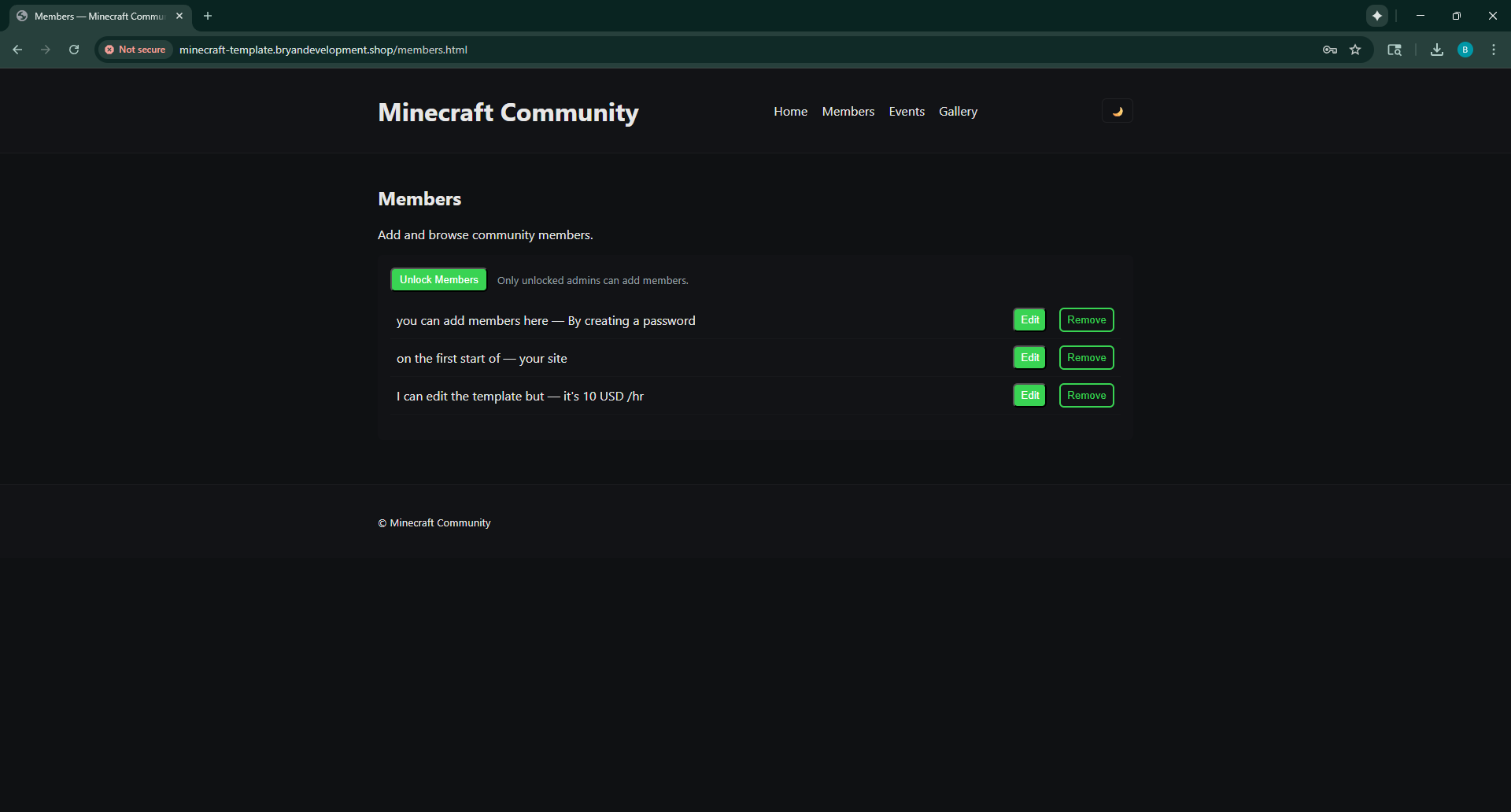Close the Members browser tab
The height and width of the screenshot is (812, 1511).
(179, 16)
